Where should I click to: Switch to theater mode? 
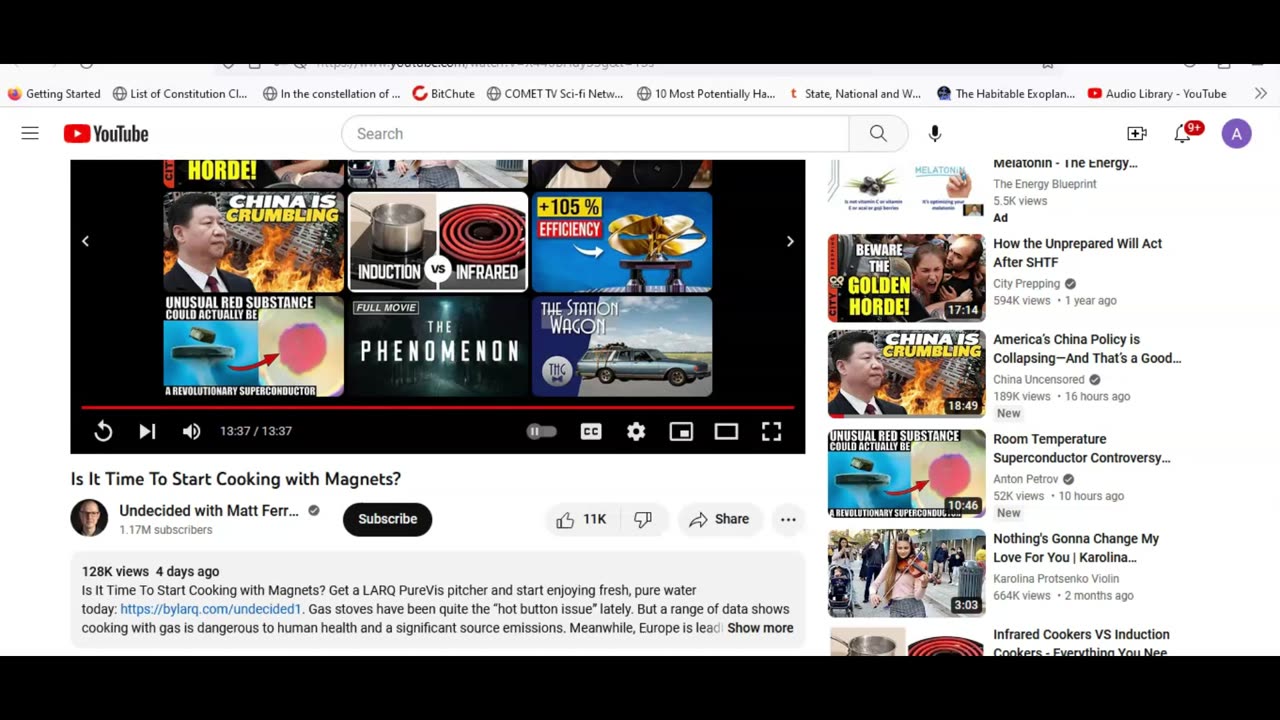click(726, 431)
